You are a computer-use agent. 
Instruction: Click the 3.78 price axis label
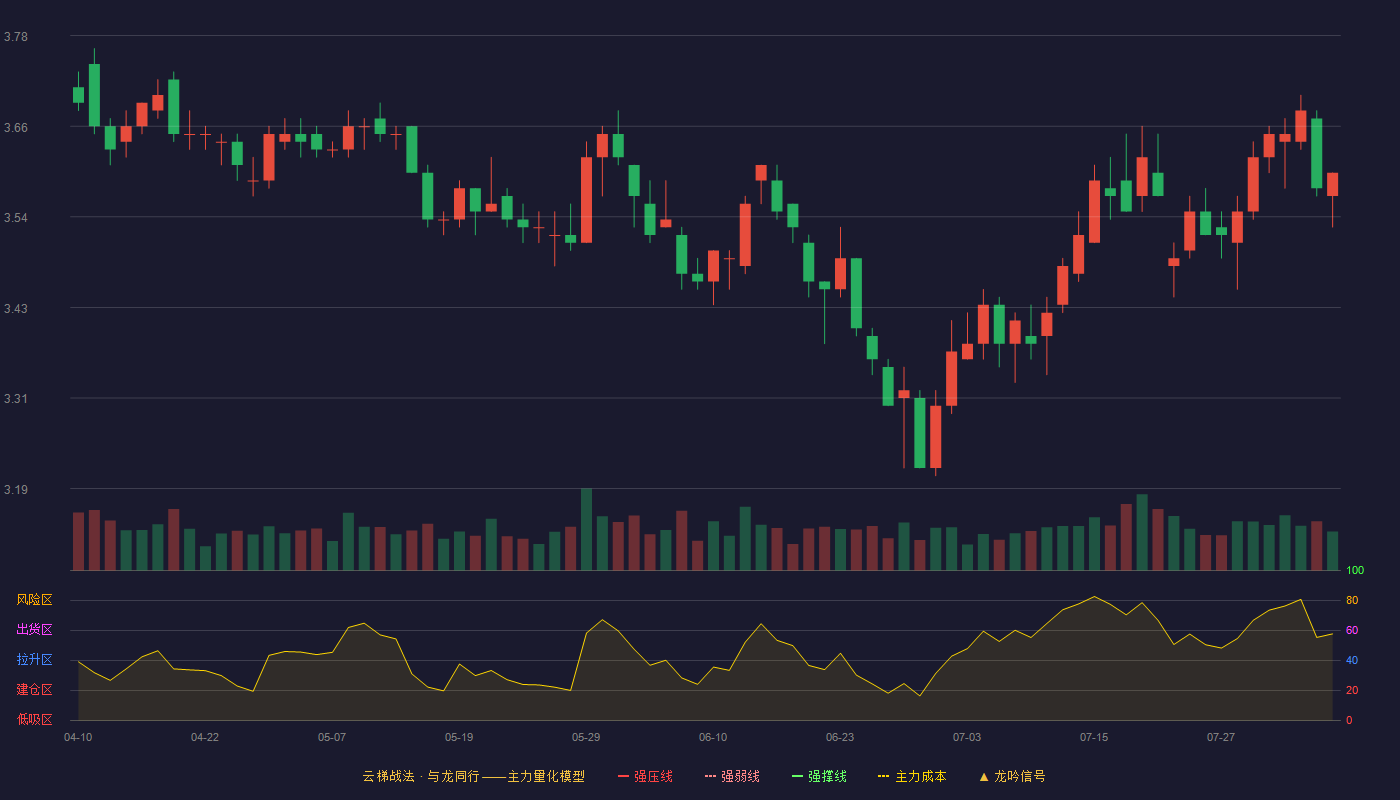(16, 37)
